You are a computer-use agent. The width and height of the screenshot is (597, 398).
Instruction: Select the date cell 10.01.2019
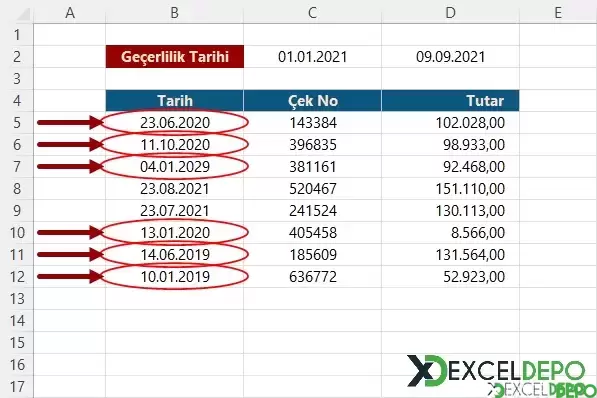coord(175,277)
